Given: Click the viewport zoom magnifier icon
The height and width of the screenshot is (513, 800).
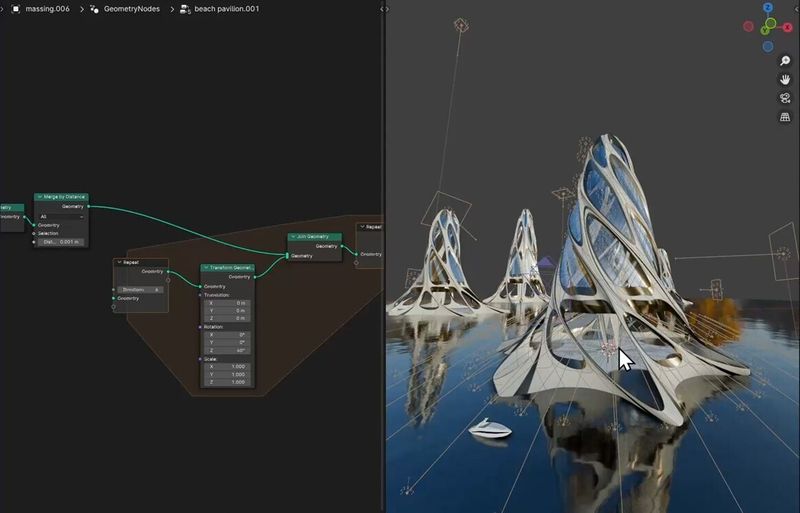Looking at the screenshot, I should (785, 61).
